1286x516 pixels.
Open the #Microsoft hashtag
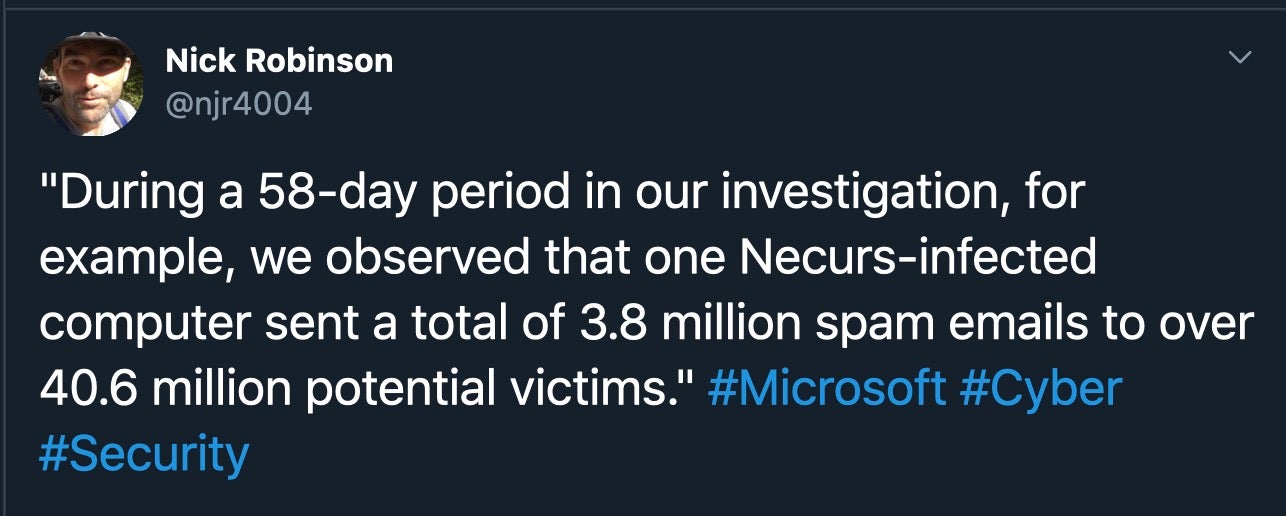pyautogui.click(x=826, y=389)
